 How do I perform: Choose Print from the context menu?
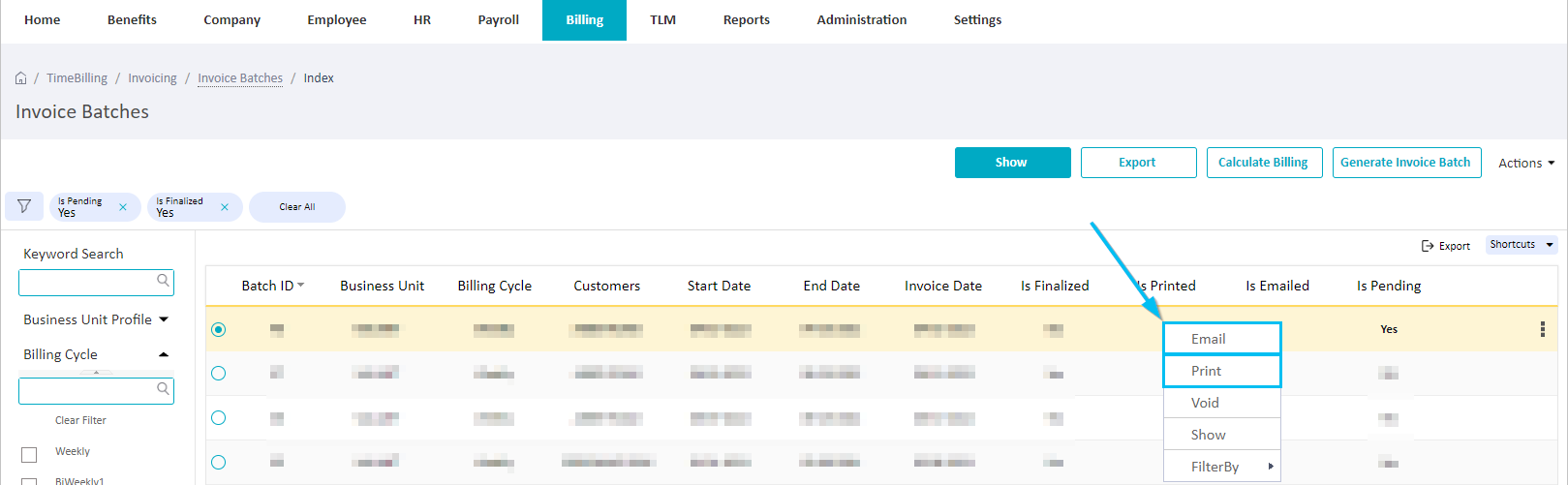(1222, 371)
